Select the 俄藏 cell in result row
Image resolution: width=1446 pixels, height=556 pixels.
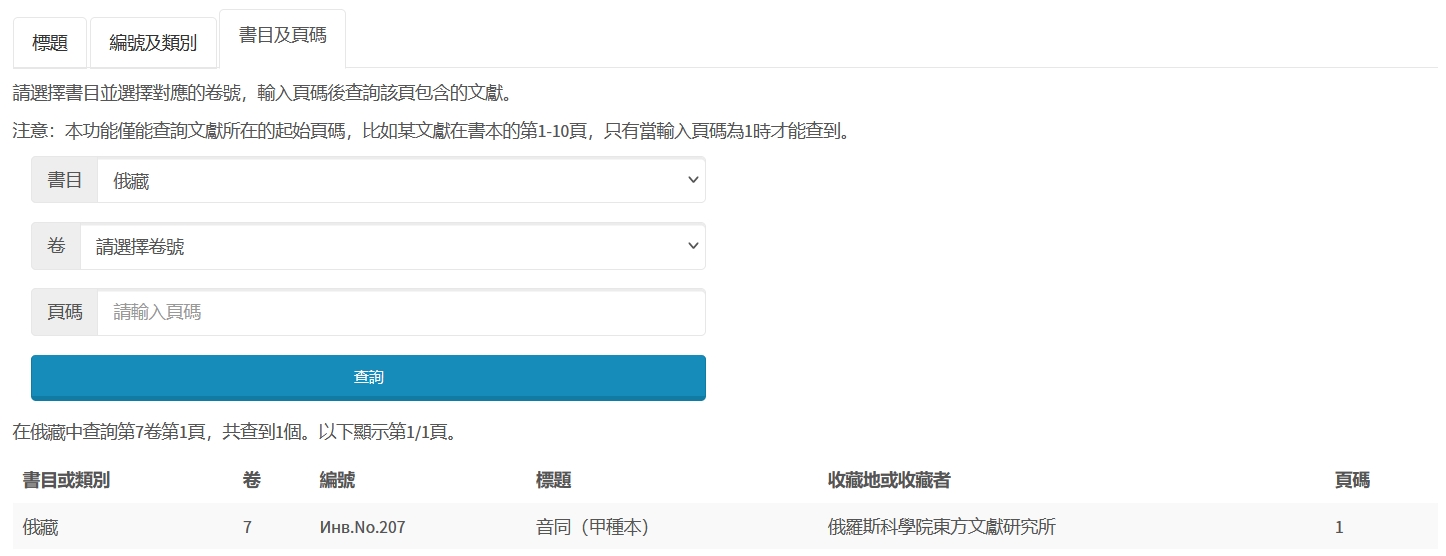[x=41, y=526]
